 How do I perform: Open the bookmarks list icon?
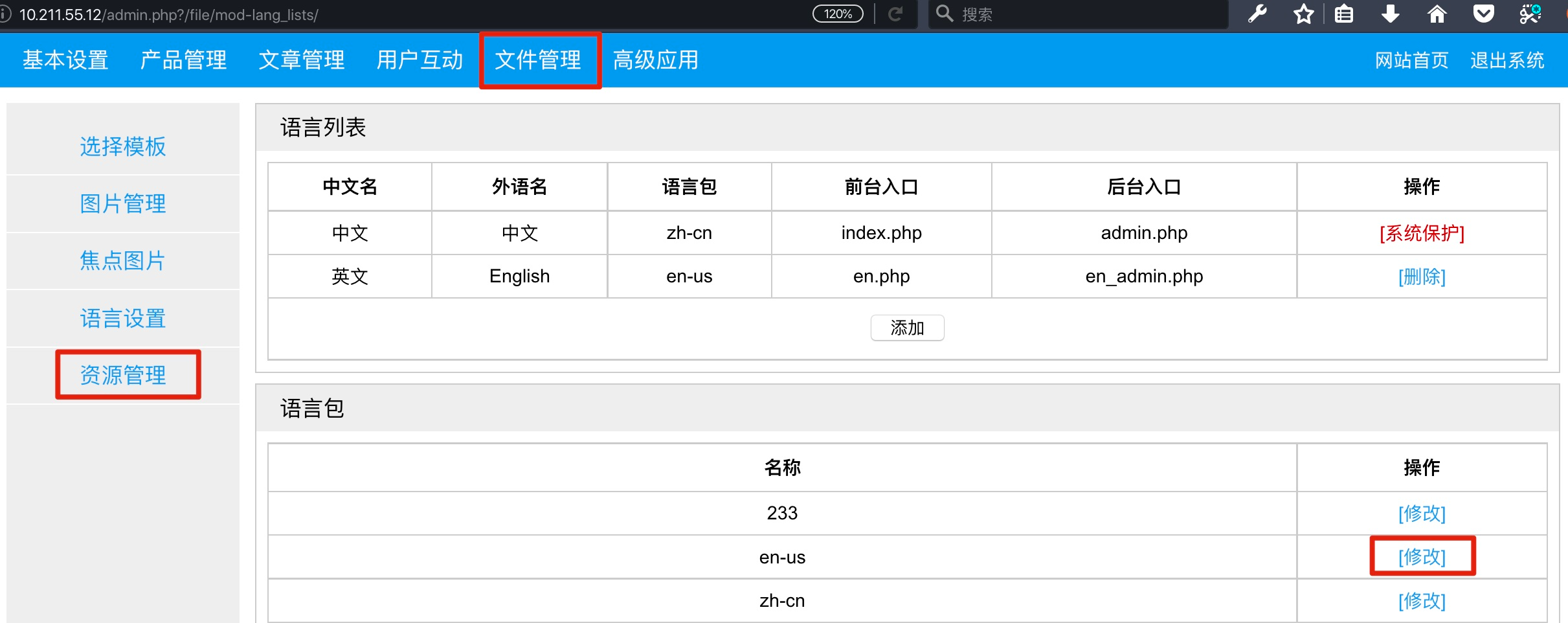(x=1344, y=14)
